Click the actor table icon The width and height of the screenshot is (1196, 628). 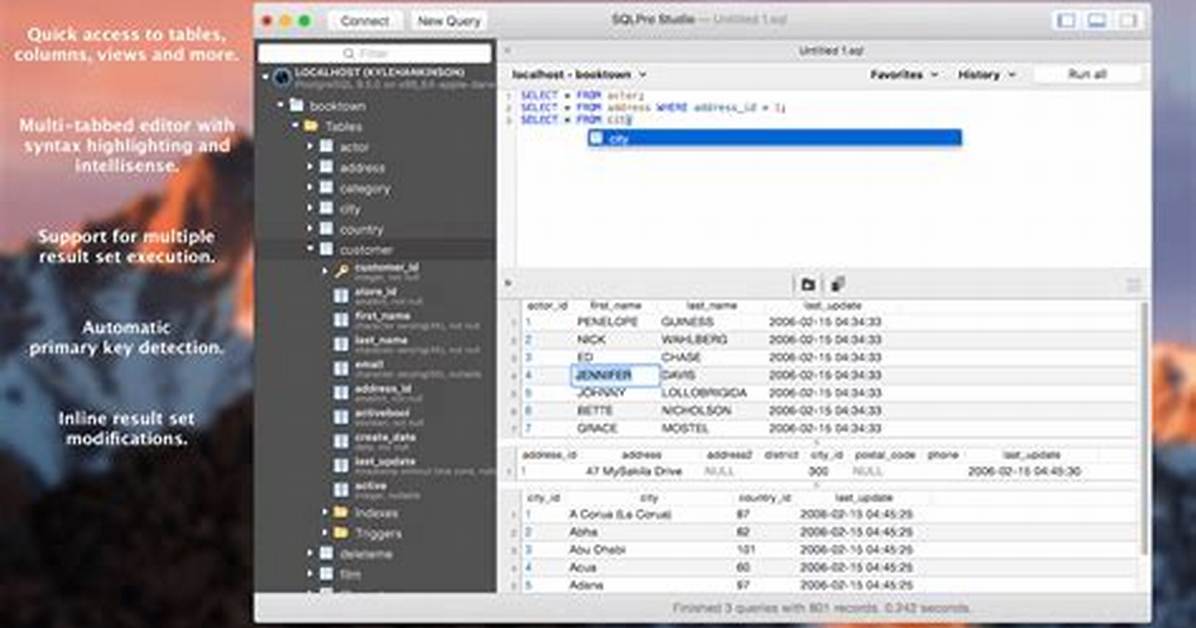[326, 146]
